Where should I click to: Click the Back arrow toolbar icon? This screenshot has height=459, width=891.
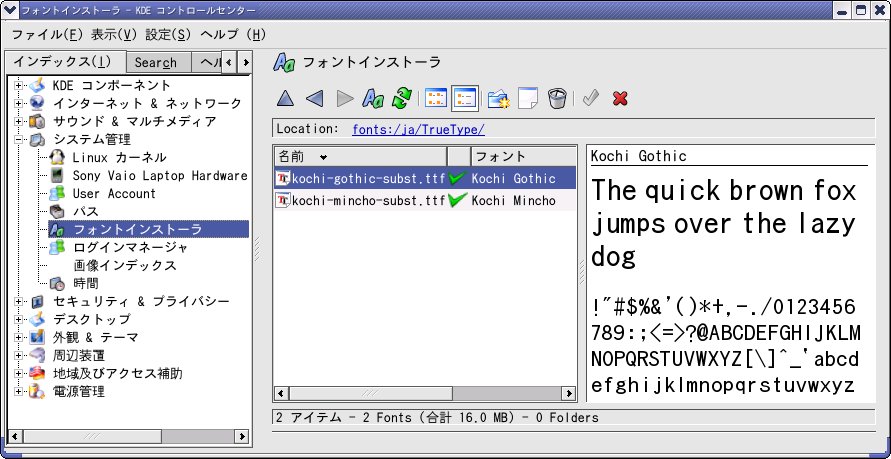click(314, 99)
